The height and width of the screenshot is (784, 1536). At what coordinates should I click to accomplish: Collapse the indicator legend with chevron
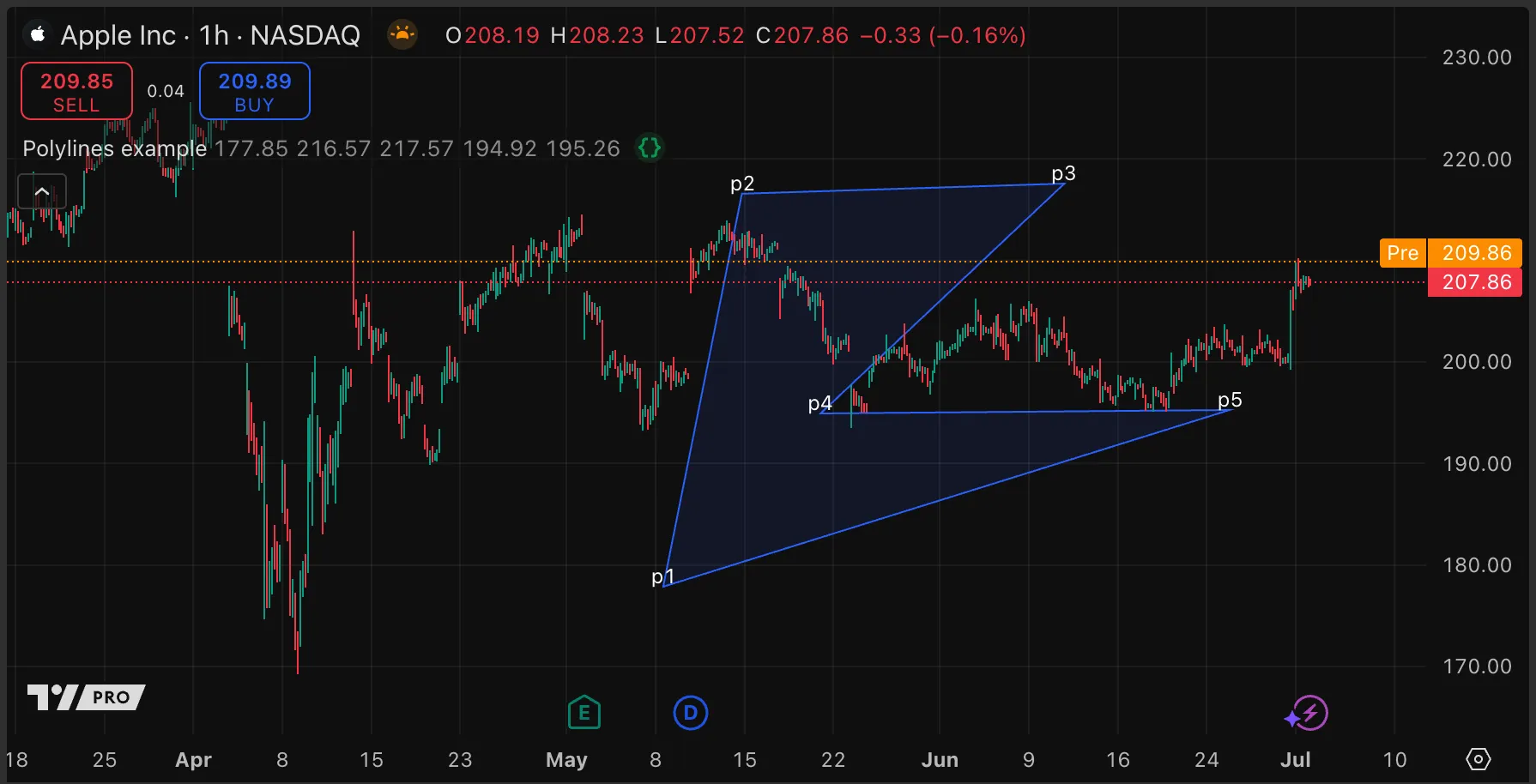click(x=42, y=190)
